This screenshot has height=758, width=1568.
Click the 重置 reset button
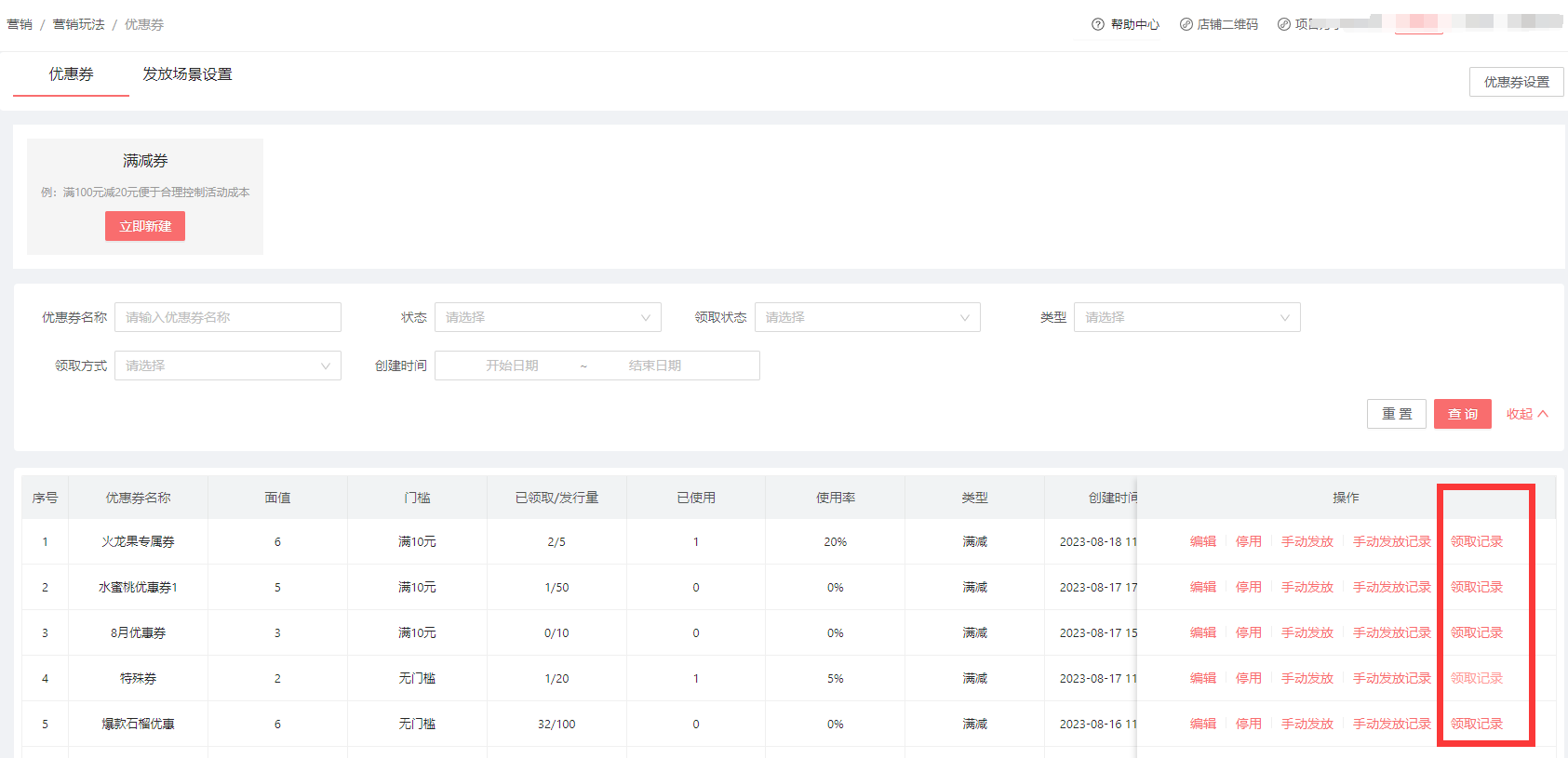tap(1396, 414)
